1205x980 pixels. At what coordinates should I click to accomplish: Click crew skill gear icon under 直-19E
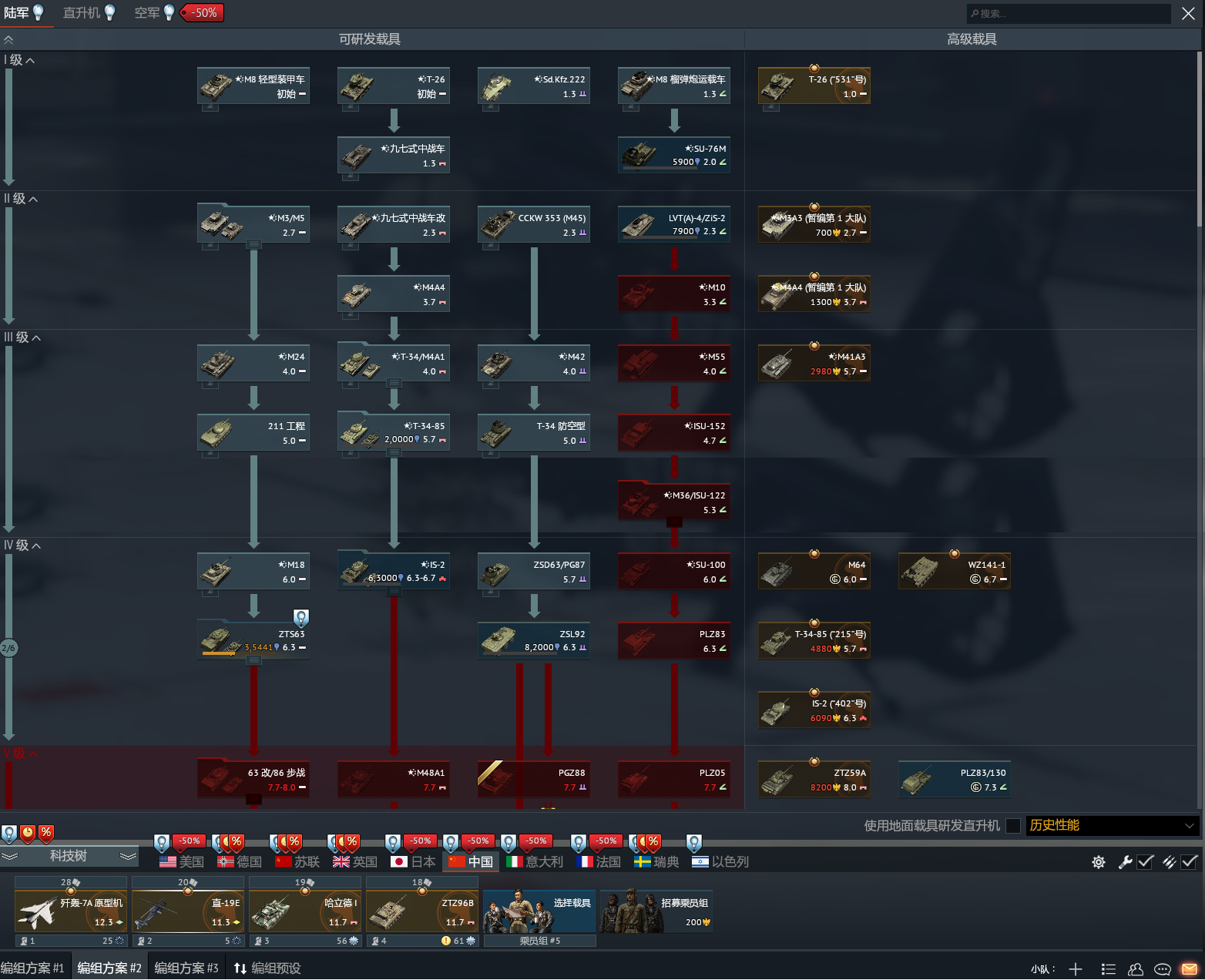coord(237,941)
